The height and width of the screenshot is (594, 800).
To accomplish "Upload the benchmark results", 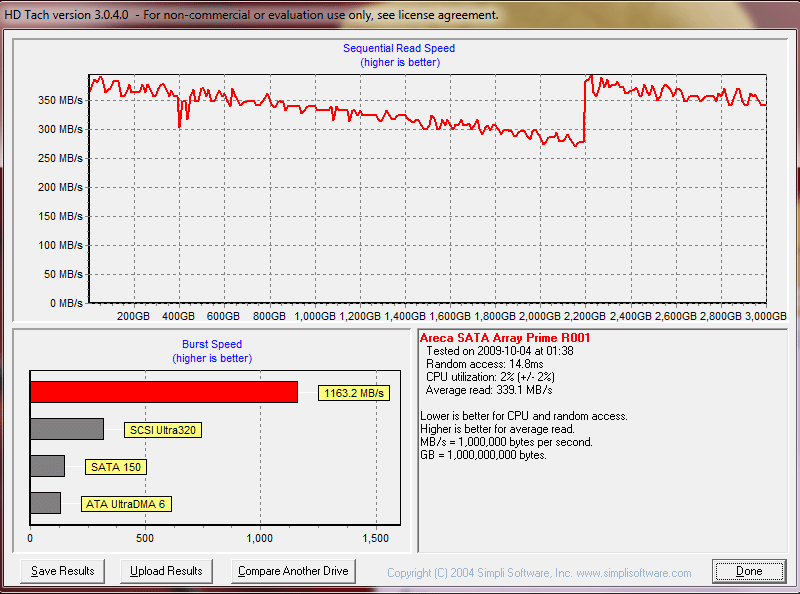I will point(166,571).
